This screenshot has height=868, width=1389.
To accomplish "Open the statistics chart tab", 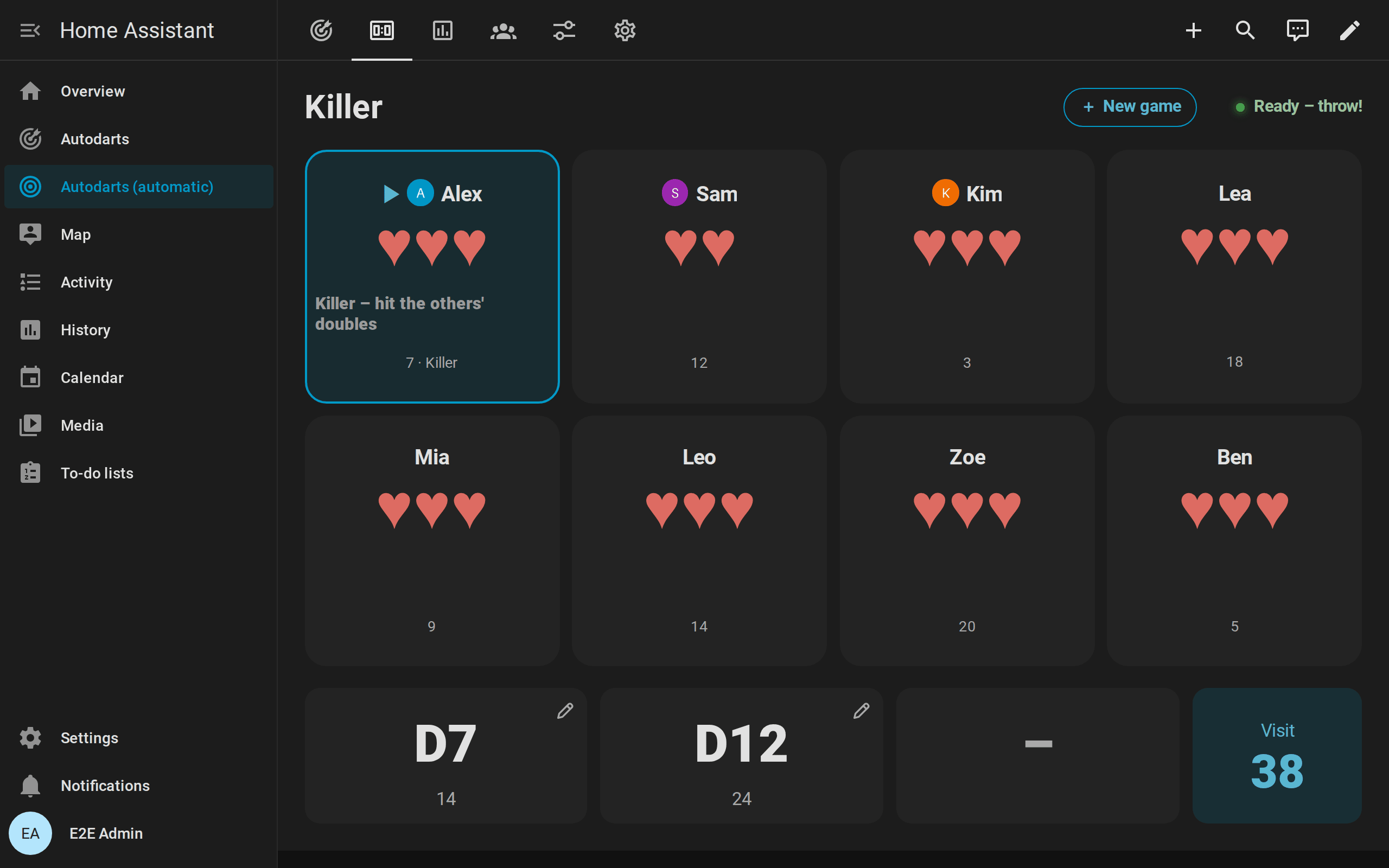I will coord(443,30).
